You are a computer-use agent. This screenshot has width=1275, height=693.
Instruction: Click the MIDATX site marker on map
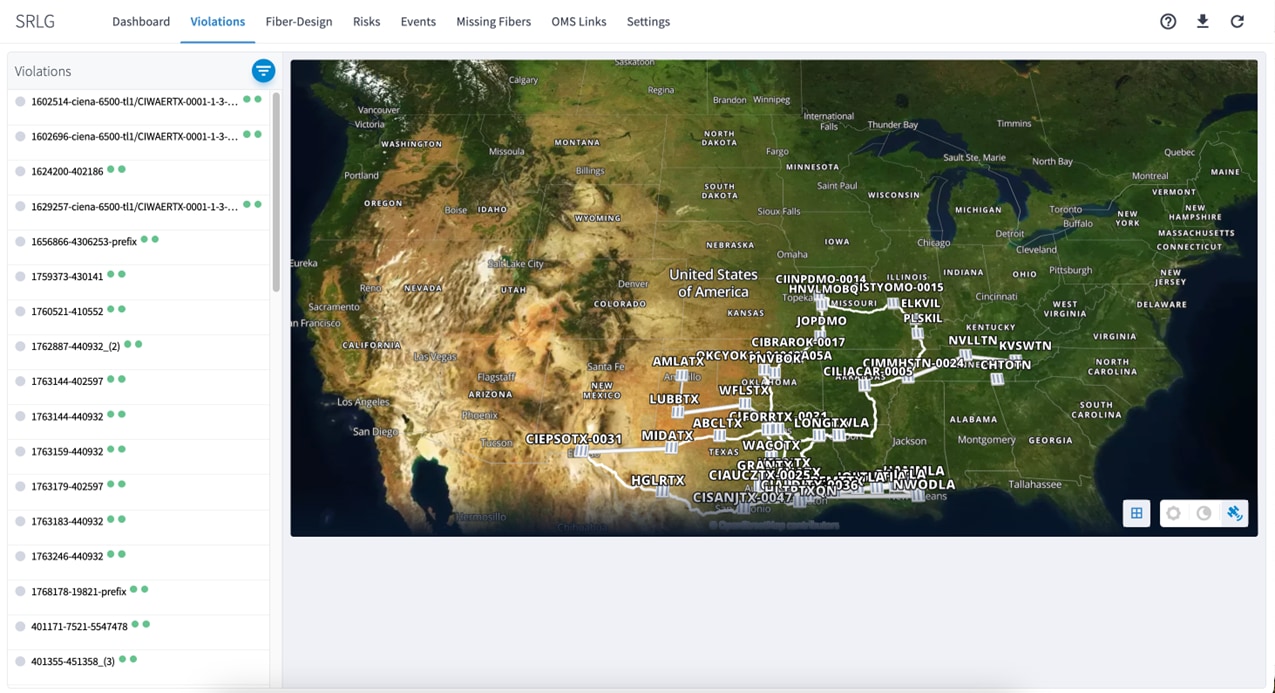pyautogui.click(x=672, y=449)
